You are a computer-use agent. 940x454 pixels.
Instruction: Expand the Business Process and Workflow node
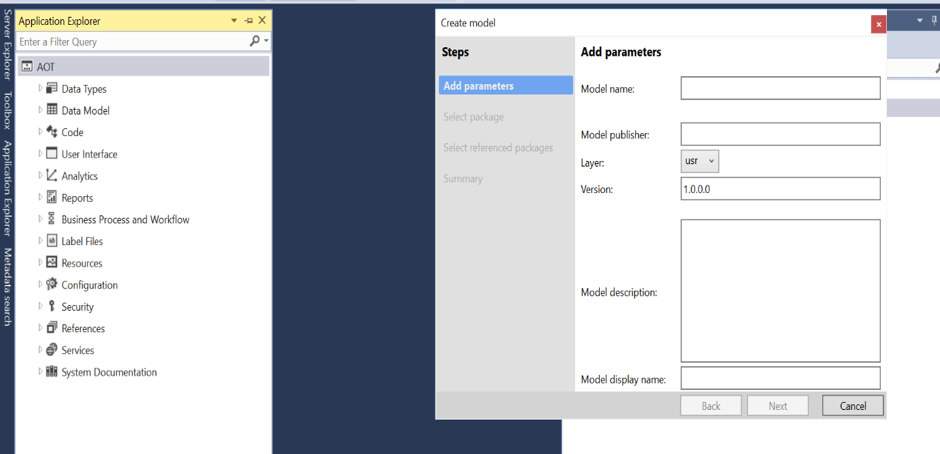[40, 219]
